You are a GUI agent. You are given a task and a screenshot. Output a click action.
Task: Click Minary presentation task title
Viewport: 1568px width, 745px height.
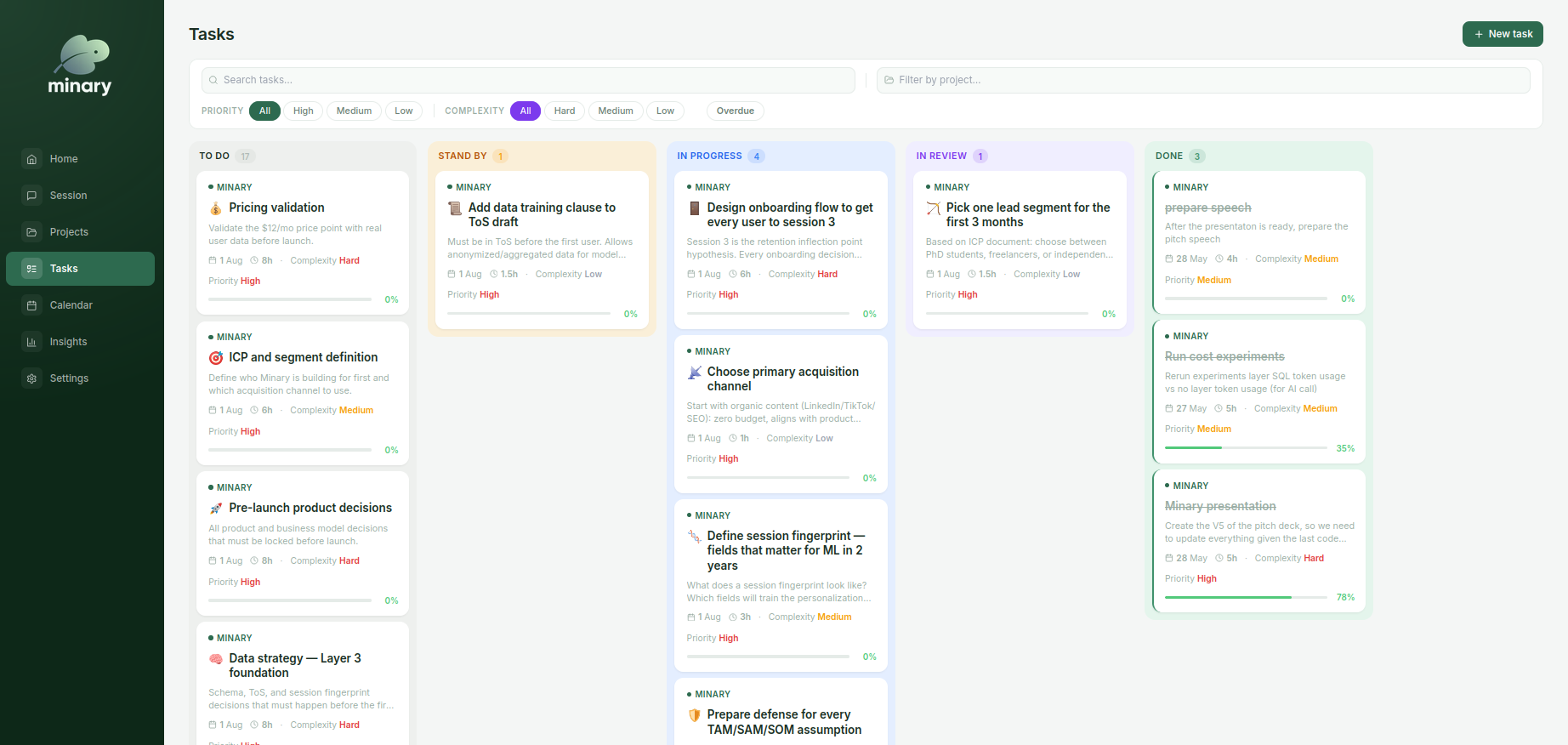[1220, 506]
